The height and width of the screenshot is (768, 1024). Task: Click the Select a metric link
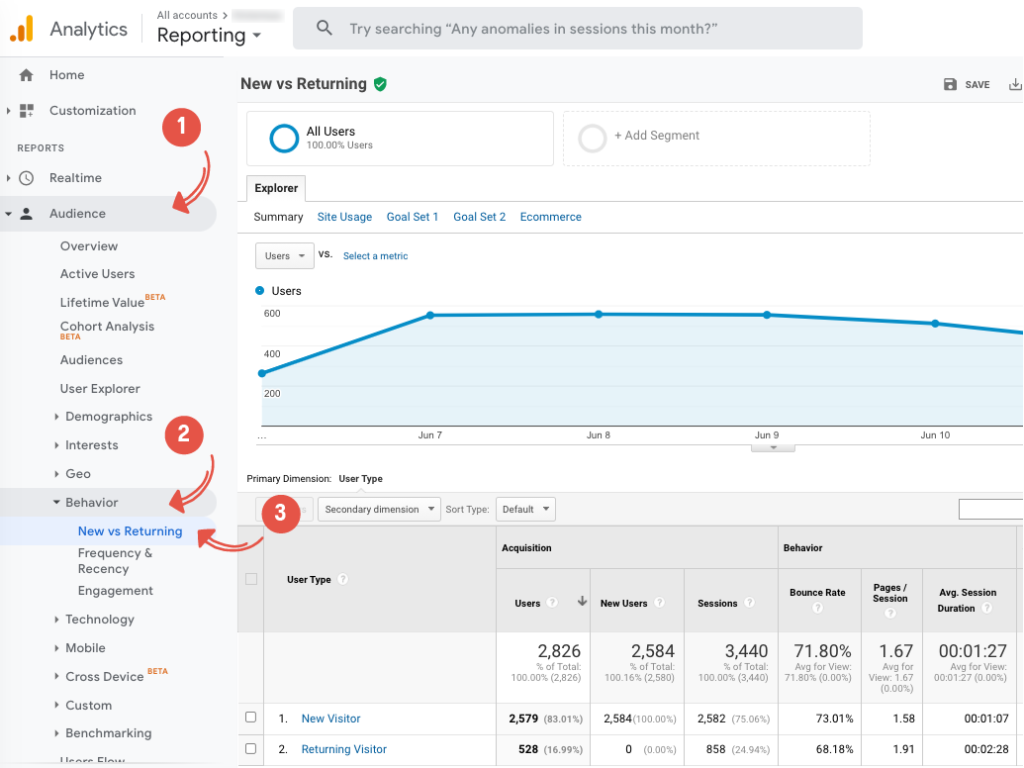[x=375, y=256]
